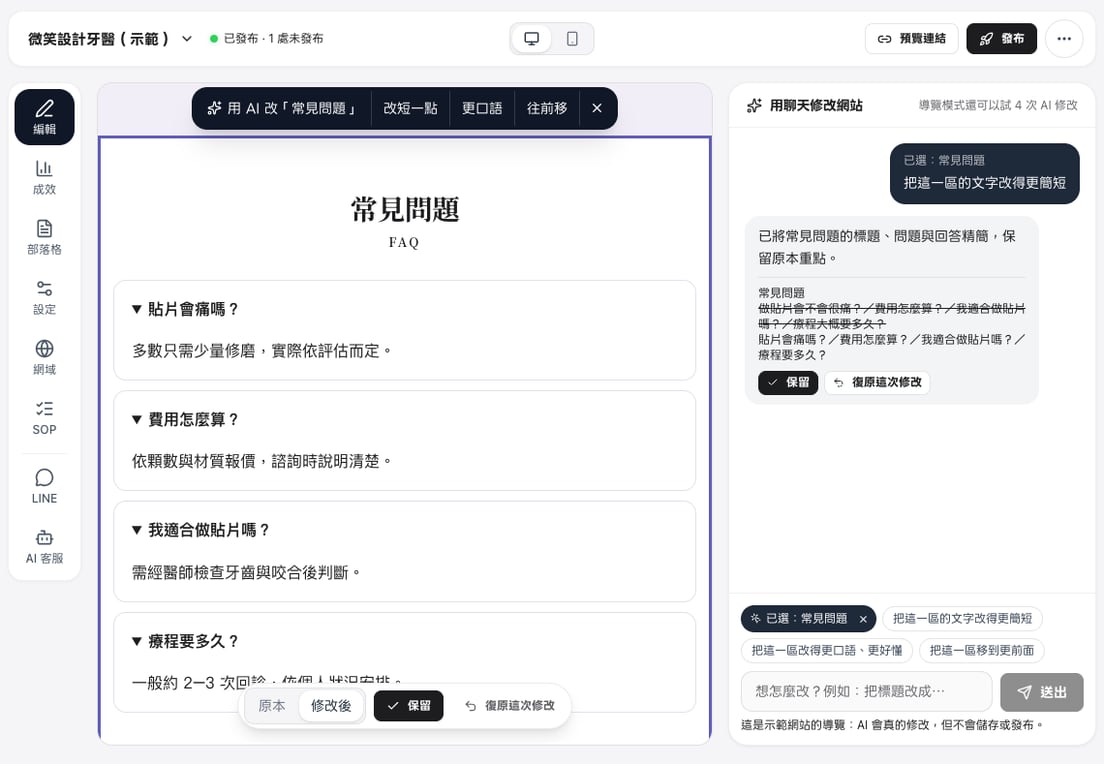Click the answer 需經醫師檢查牙齒與咬合後判斷。
The width and height of the screenshot is (1104, 764).
click(246, 572)
